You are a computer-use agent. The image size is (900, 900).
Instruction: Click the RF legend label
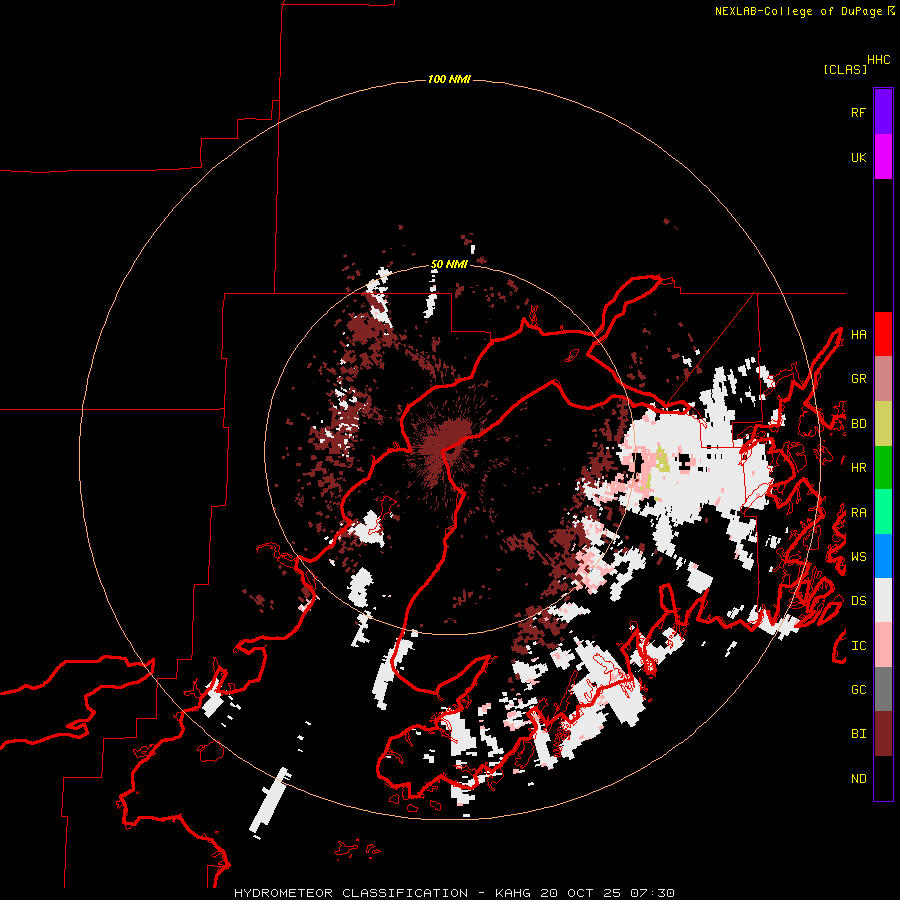point(858,112)
